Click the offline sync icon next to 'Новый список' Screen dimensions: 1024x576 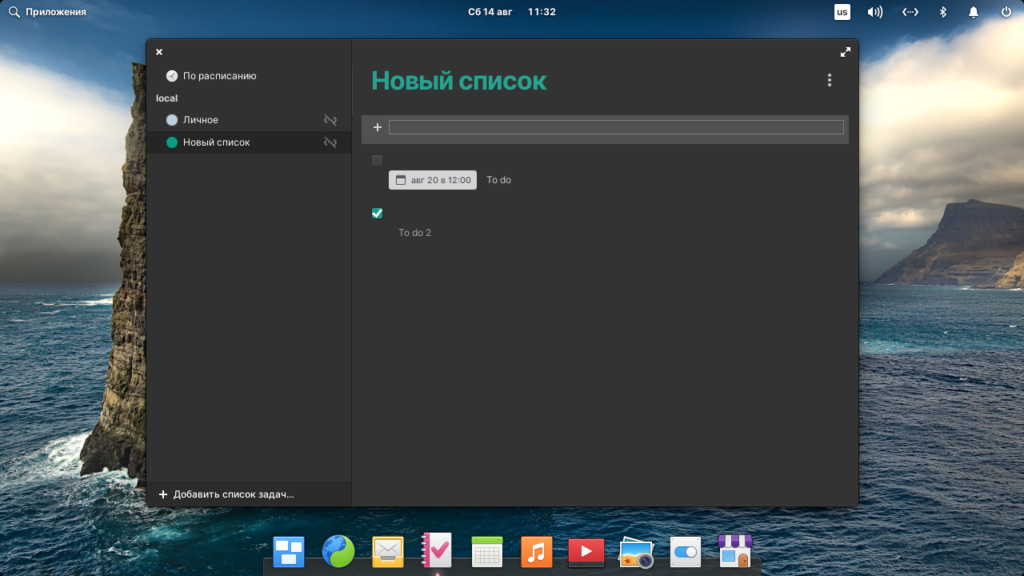[x=330, y=143]
